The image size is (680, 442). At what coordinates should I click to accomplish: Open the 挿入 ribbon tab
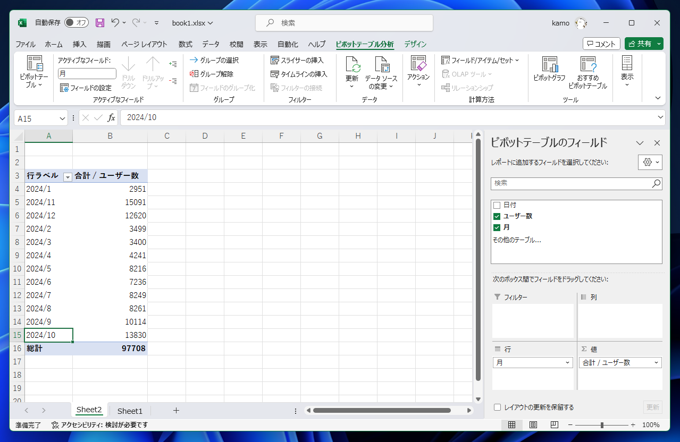coord(79,44)
